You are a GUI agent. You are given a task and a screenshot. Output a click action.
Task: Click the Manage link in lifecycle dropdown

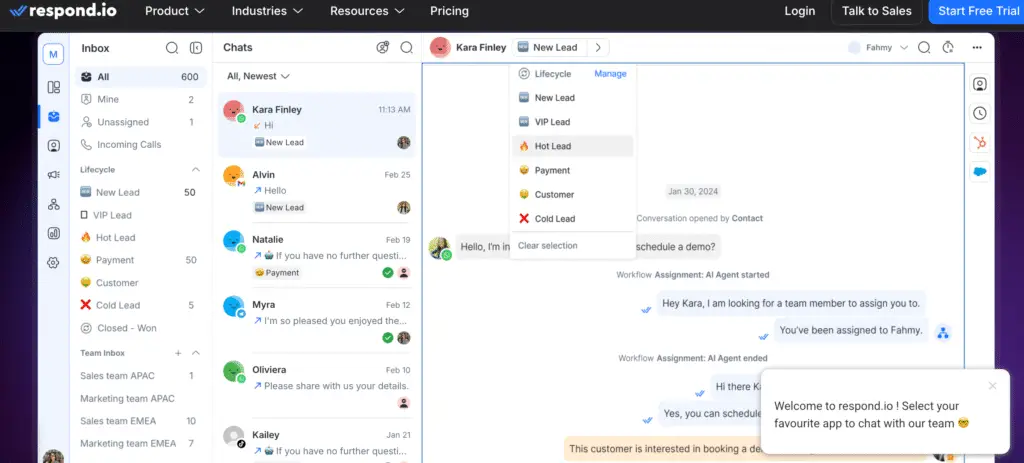(610, 74)
